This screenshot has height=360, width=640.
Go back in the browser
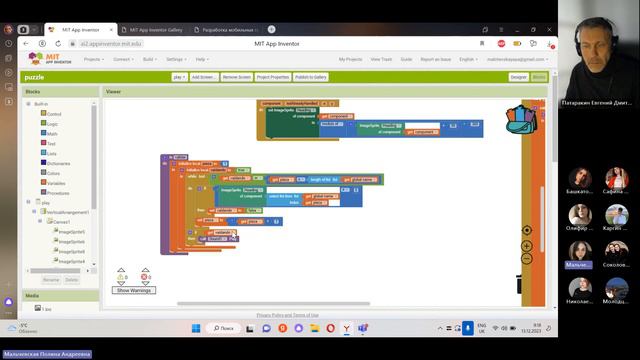[26, 44]
